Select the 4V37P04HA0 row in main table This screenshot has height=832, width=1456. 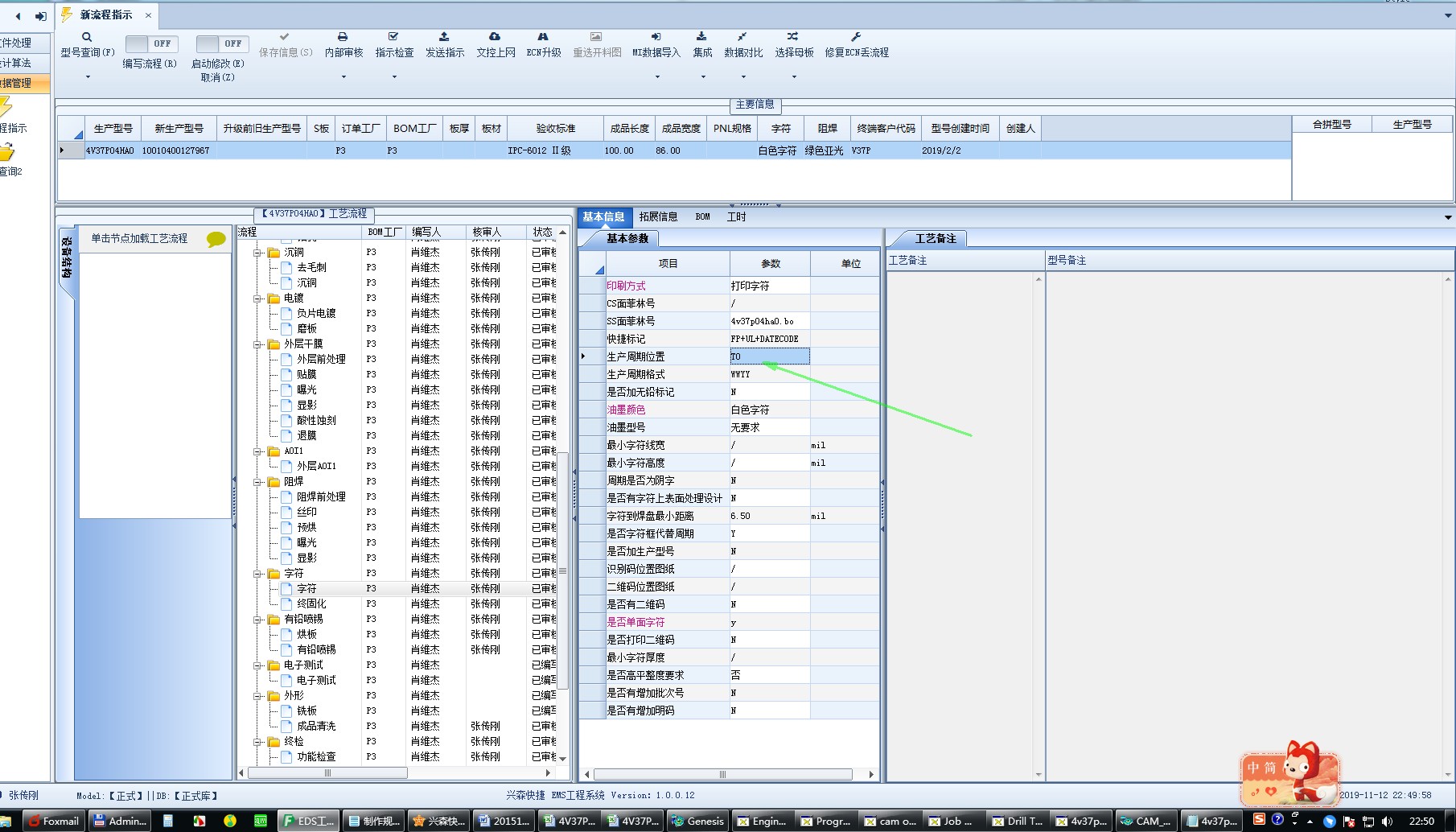[674, 150]
